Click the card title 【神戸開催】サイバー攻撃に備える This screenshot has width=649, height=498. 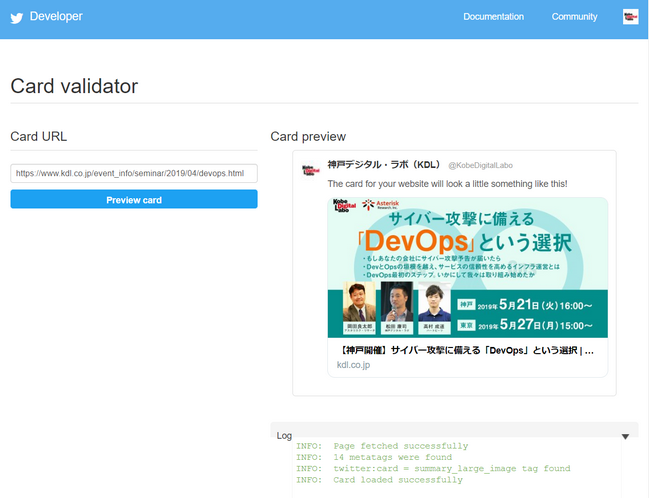pyautogui.click(x=466, y=351)
